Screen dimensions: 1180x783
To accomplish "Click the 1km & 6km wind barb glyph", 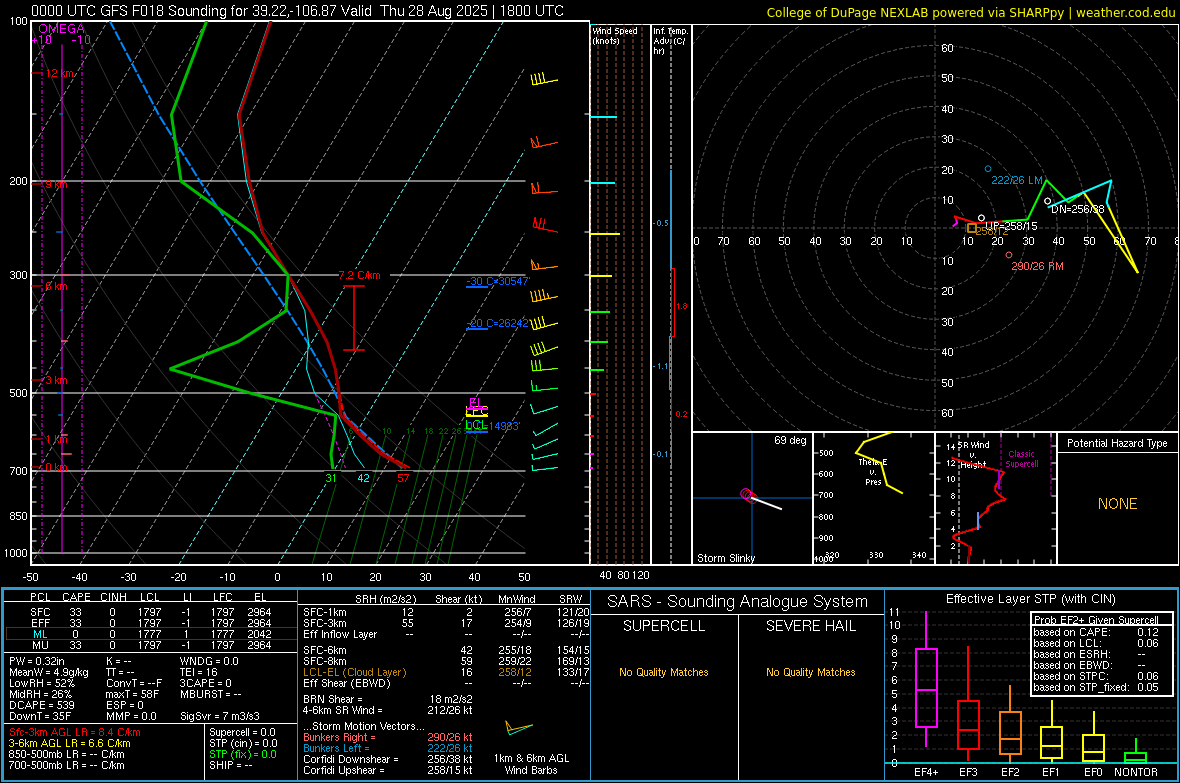I will pos(518,728).
